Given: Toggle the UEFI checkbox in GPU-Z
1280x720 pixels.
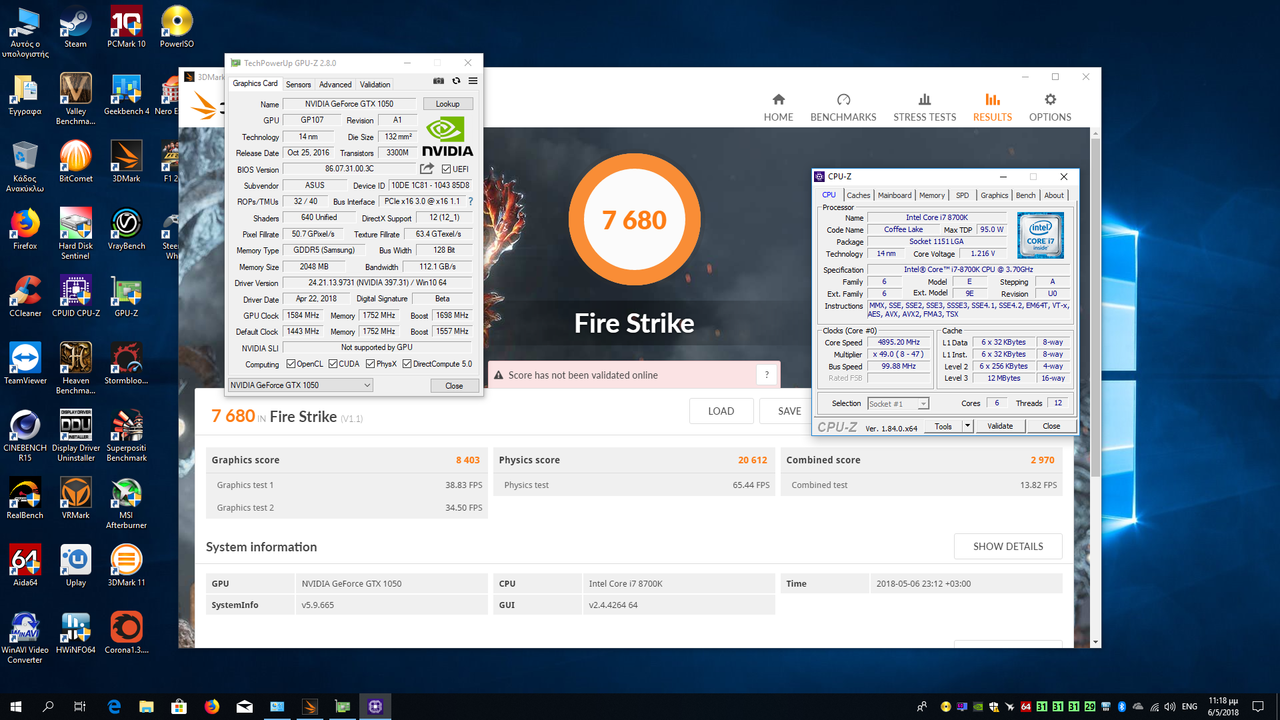Looking at the screenshot, I should click(x=446, y=169).
